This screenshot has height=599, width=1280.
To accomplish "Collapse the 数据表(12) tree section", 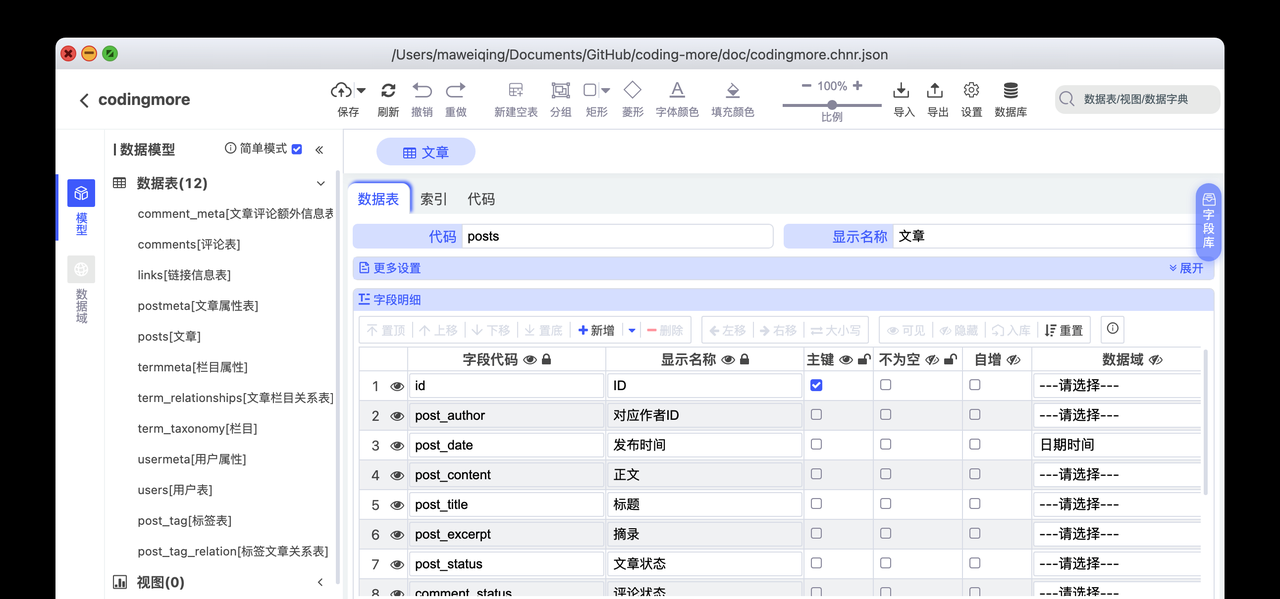I will (320, 183).
